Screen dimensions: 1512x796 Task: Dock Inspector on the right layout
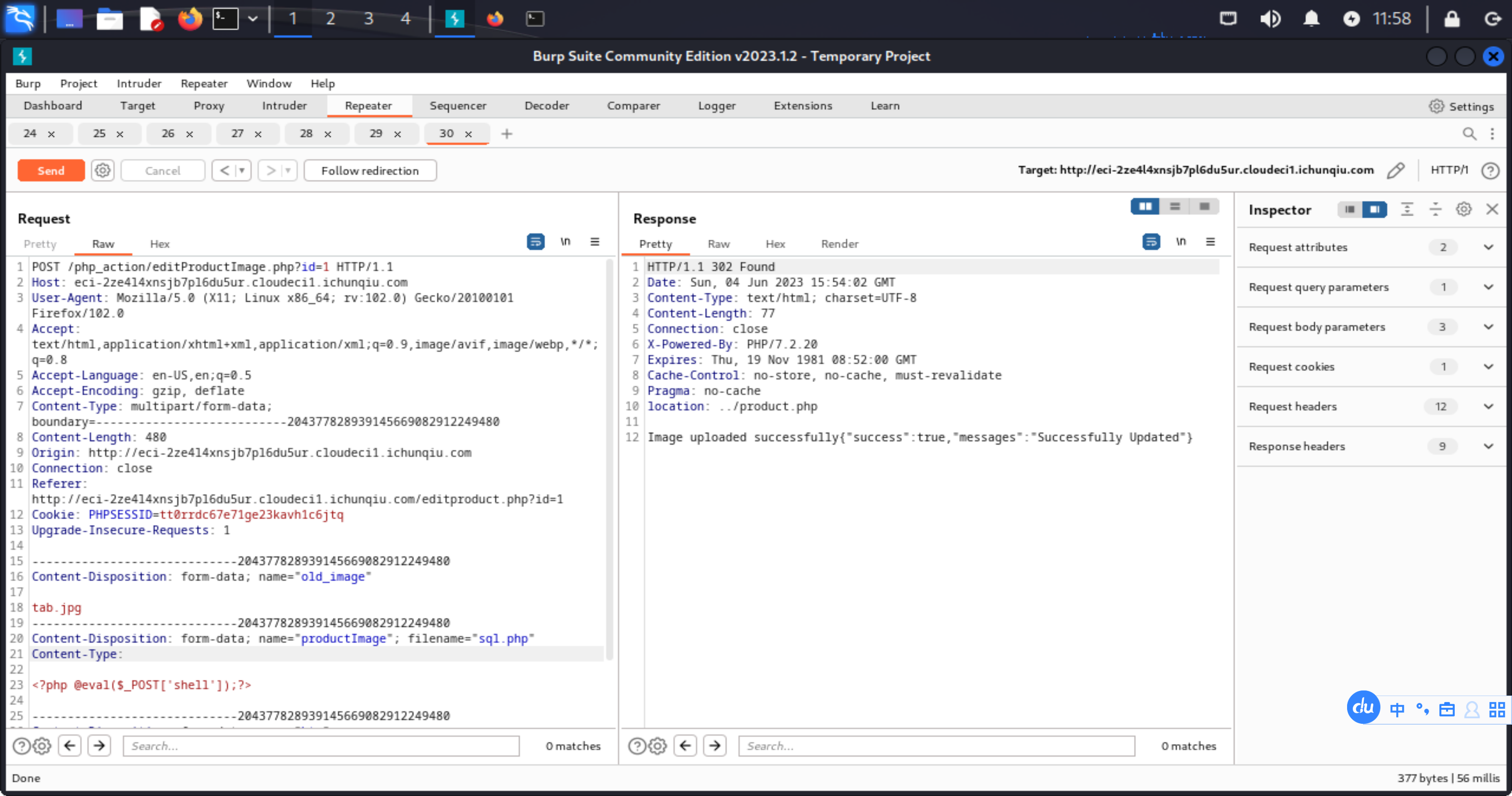click(1375, 209)
